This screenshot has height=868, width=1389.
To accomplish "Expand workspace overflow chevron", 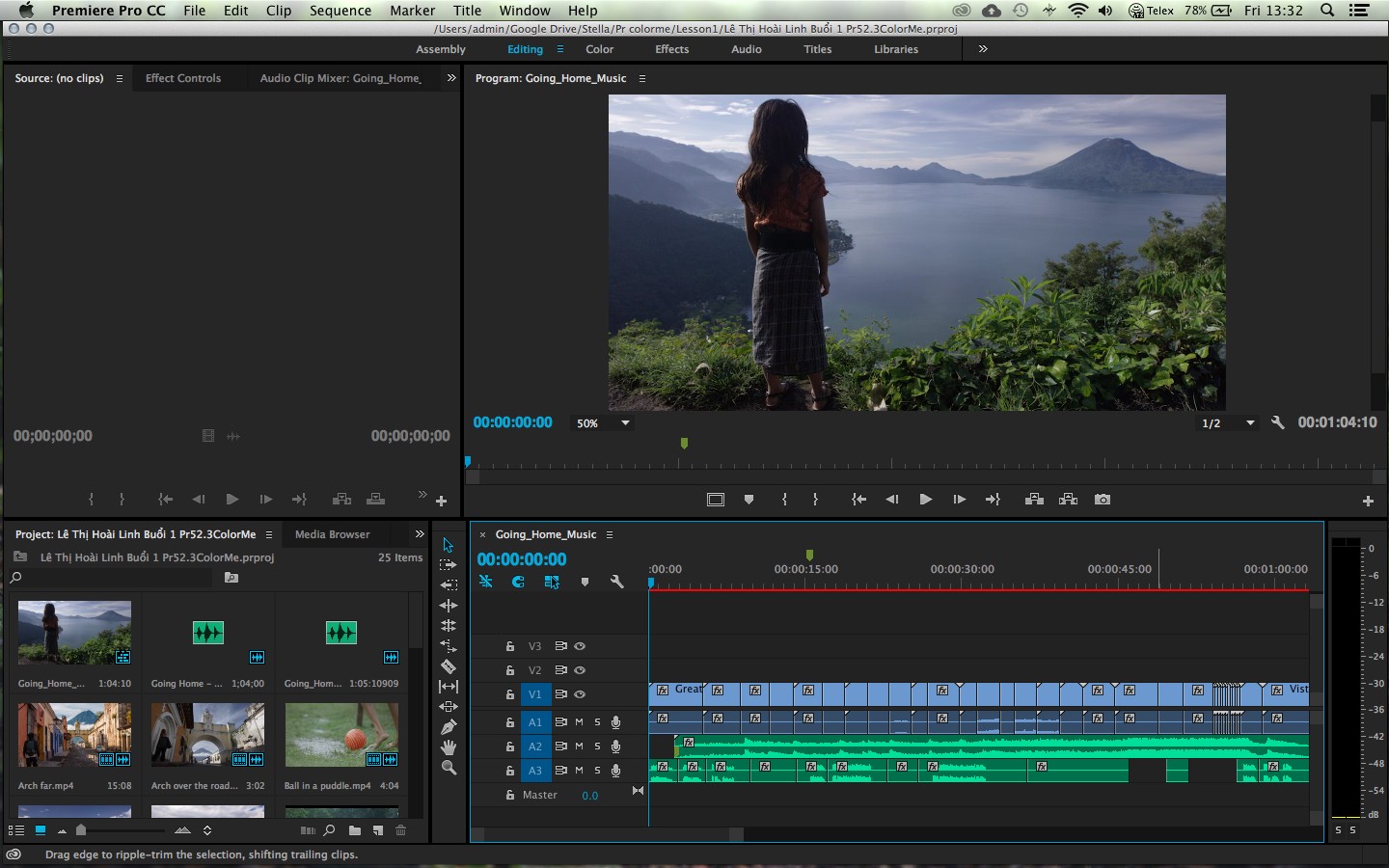I will (x=983, y=49).
